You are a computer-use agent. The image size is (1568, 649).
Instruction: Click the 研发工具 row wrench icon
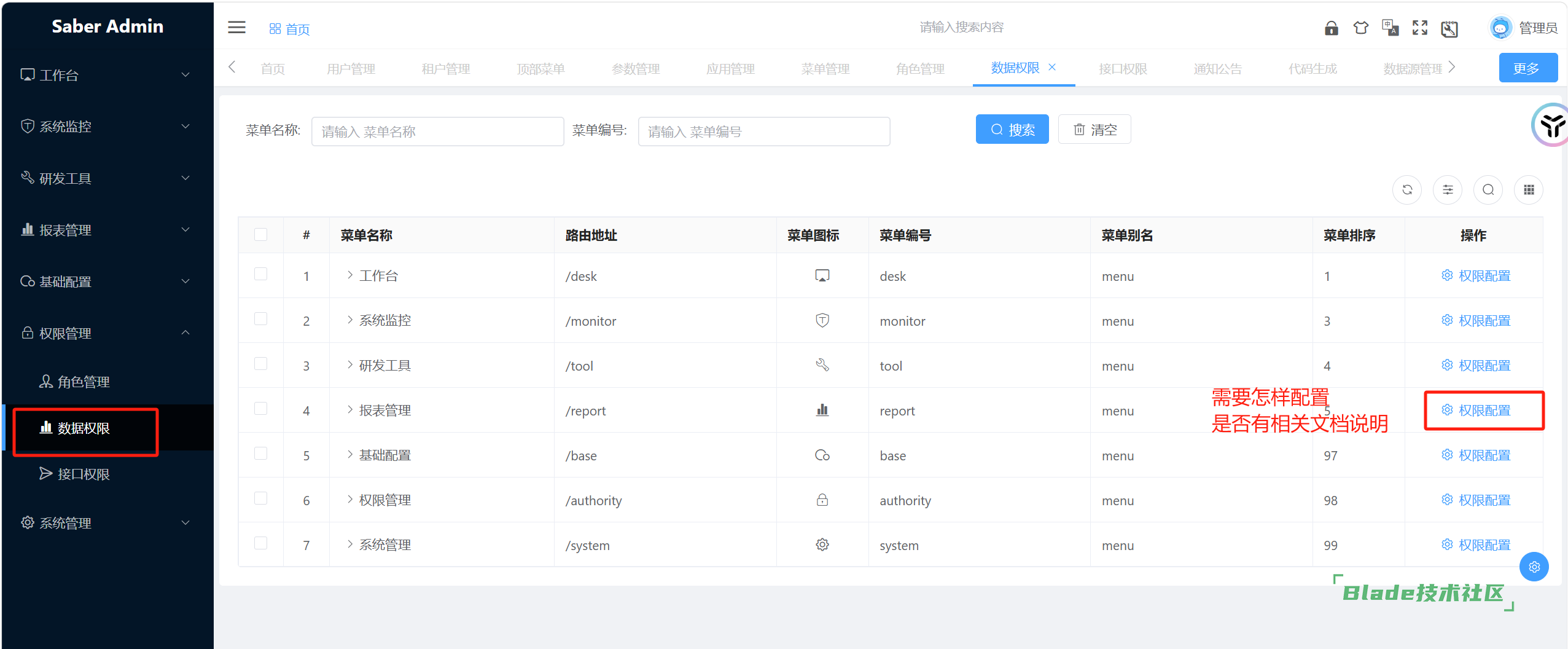[x=822, y=366]
